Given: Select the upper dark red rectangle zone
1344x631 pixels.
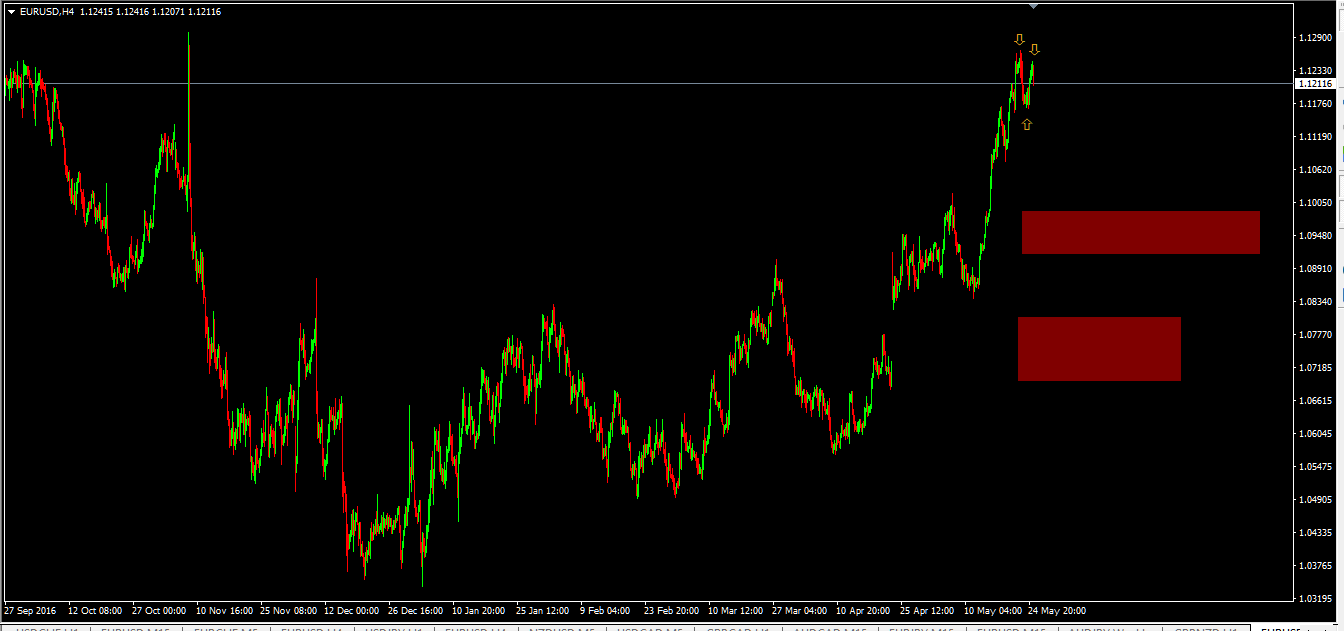Looking at the screenshot, I should click(x=1140, y=232).
